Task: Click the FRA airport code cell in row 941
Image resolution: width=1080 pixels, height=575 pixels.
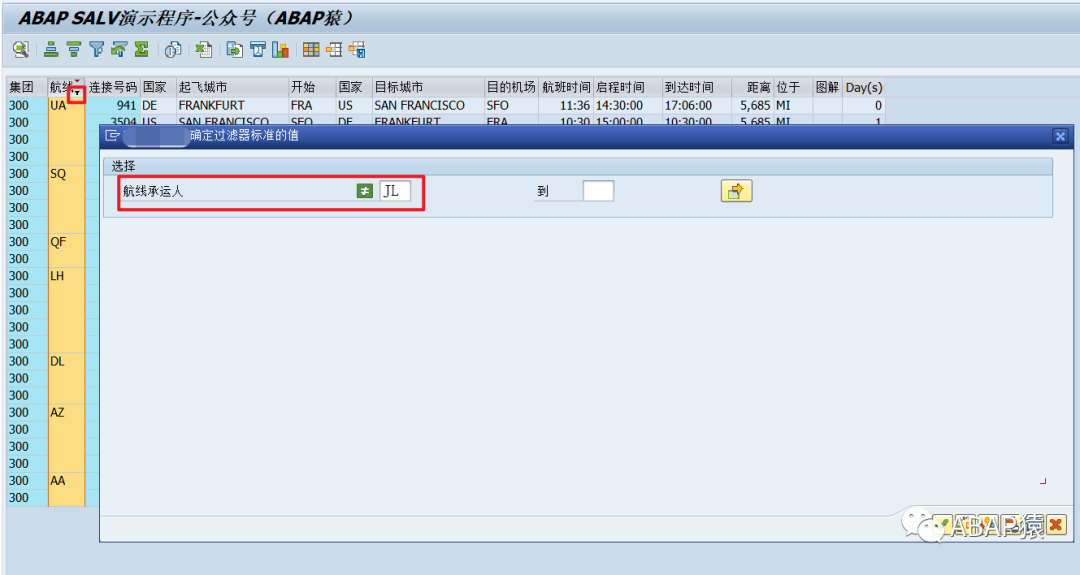Action: (313, 105)
